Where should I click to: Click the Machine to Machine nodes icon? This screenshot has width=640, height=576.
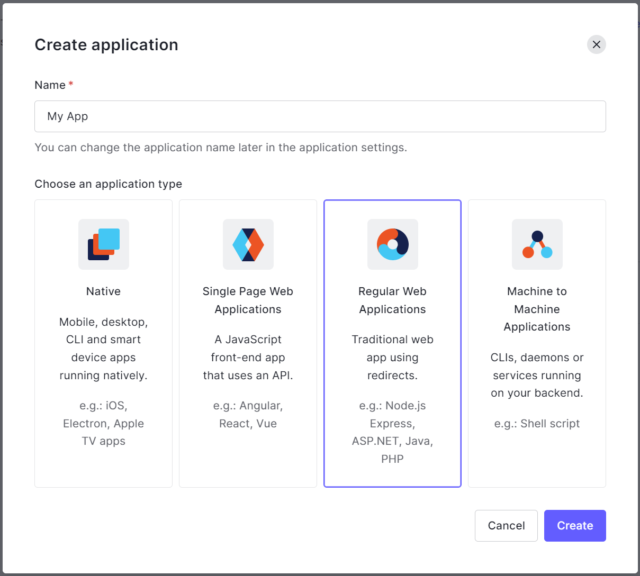pyautogui.click(x=537, y=244)
